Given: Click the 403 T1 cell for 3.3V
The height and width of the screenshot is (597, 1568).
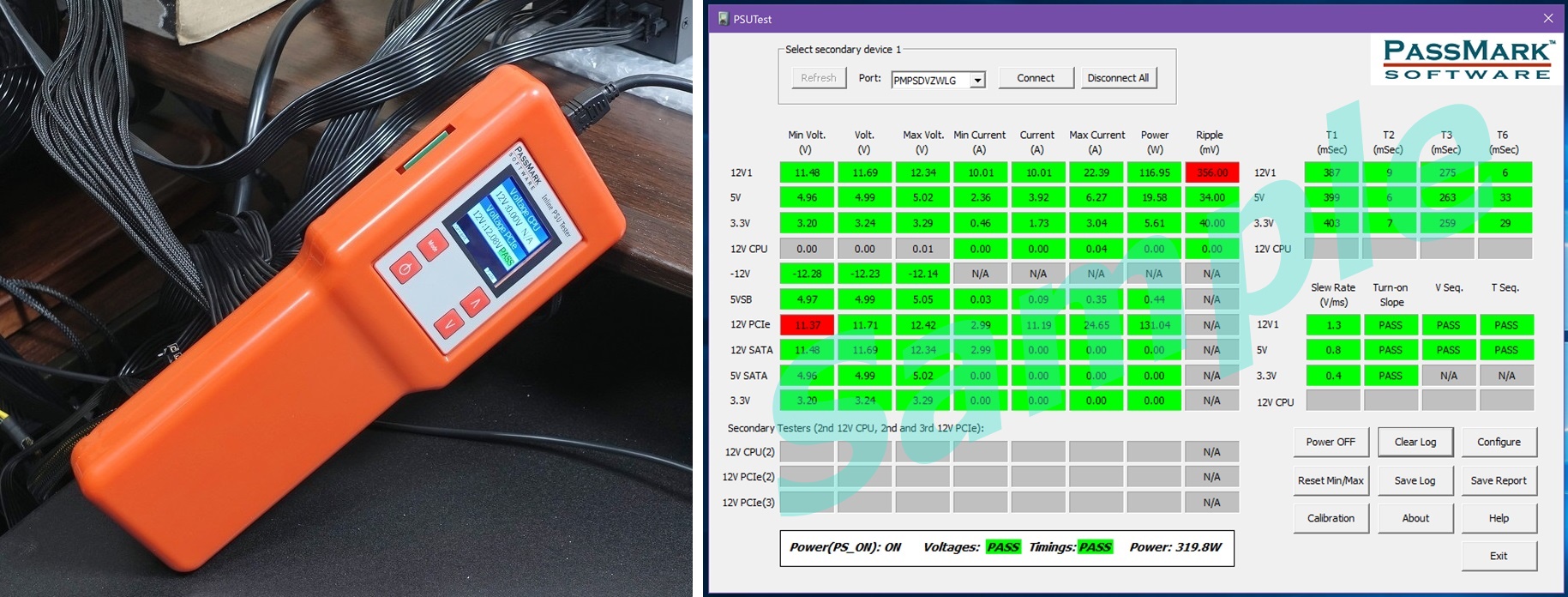Looking at the screenshot, I should (x=1331, y=223).
